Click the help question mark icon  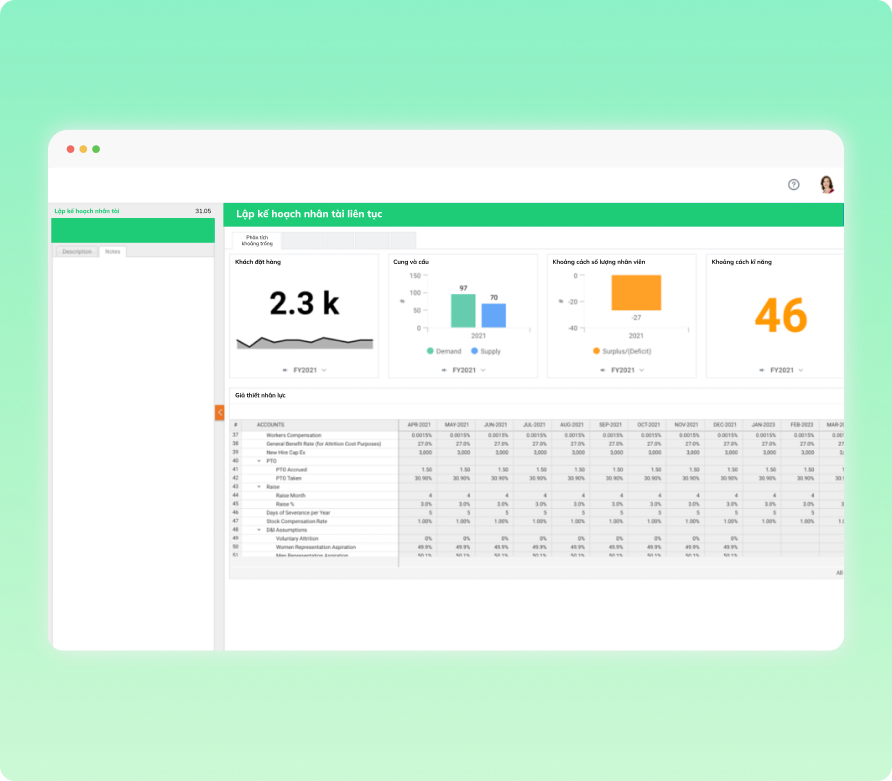(794, 184)
